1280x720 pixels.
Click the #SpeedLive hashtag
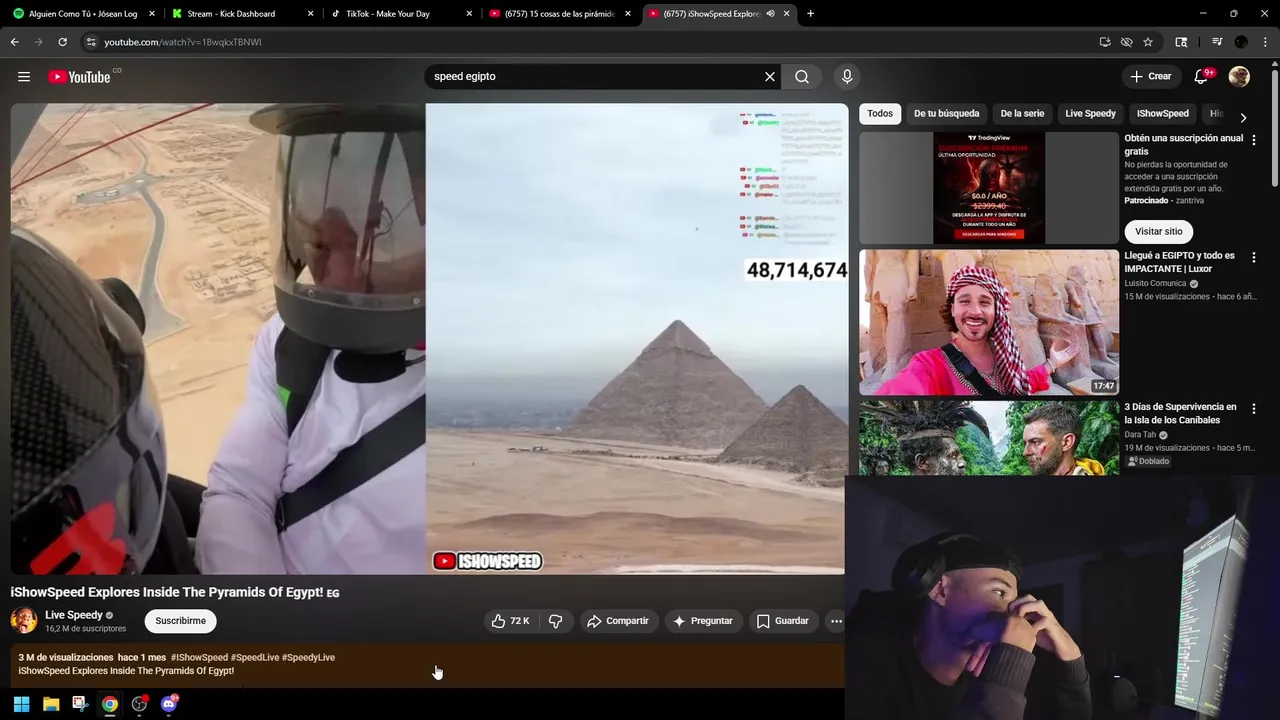pyautogui.click(x=255, y=657)
